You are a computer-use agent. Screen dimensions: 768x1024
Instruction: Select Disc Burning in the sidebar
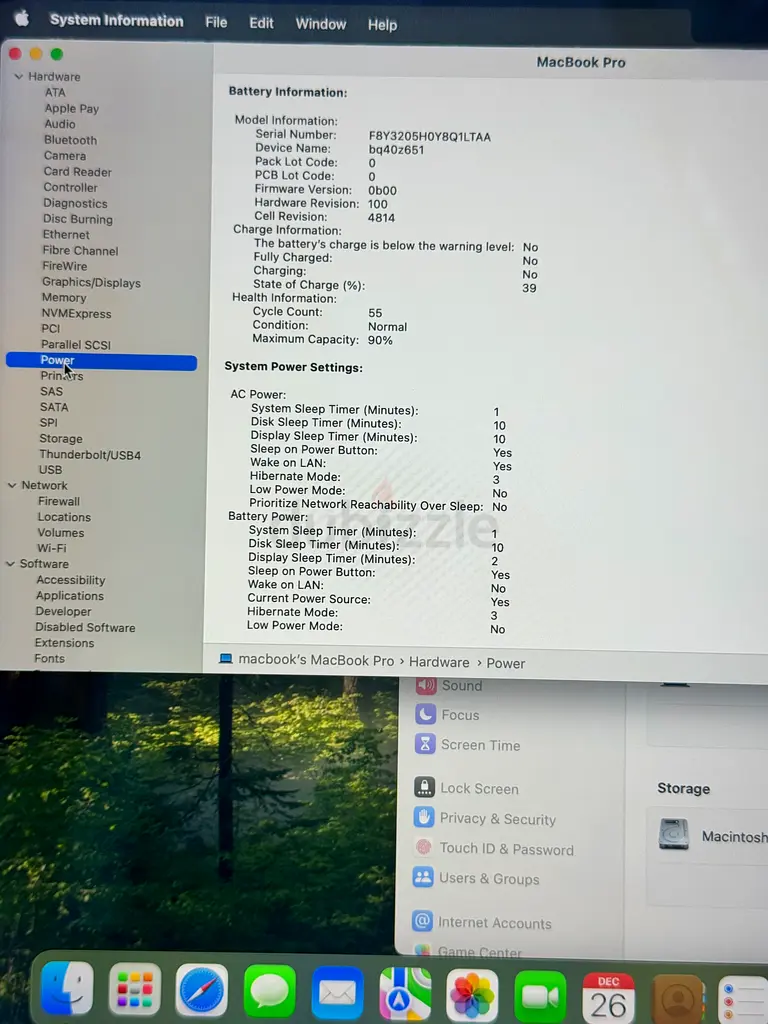[78, 219]
